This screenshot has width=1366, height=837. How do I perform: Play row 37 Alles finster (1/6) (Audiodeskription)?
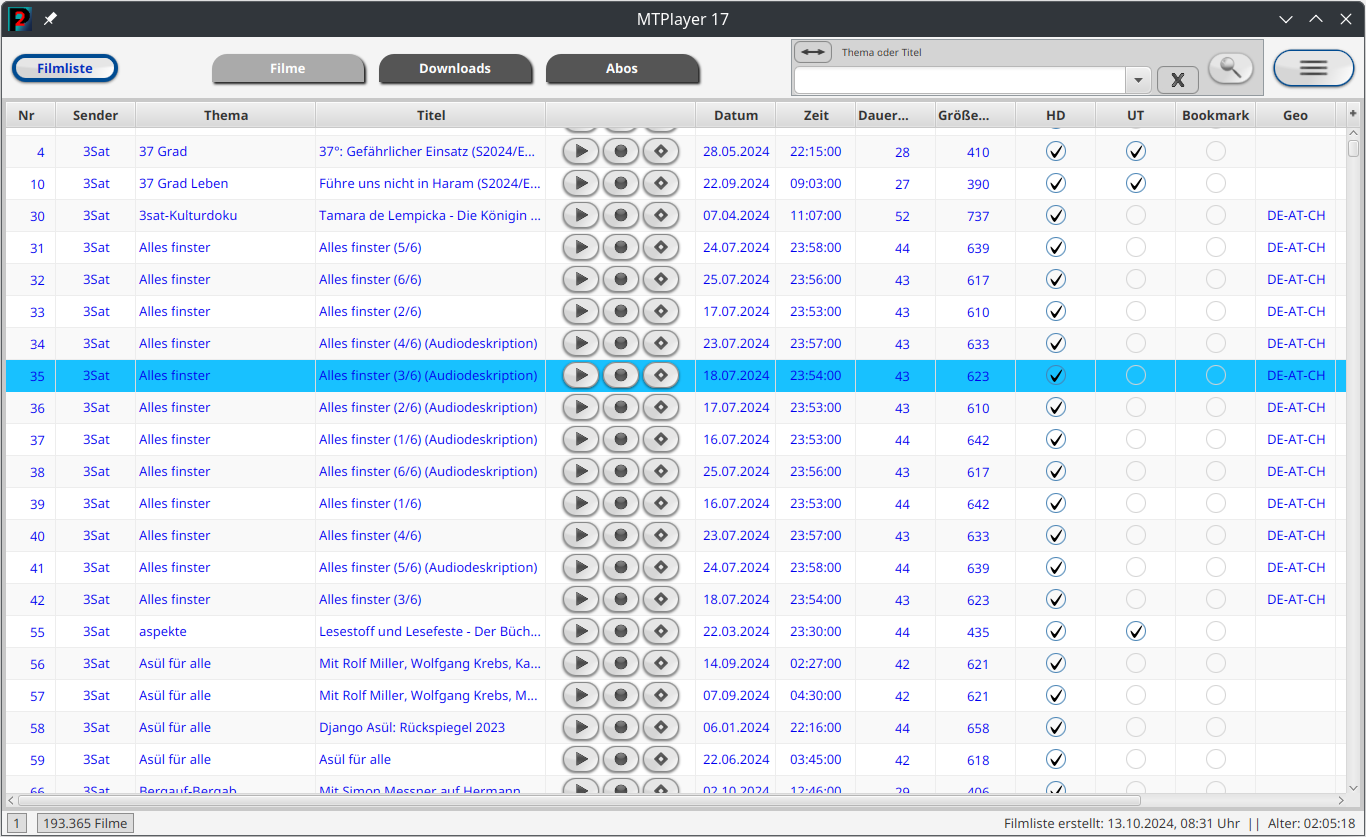click(x=580, y=440)
